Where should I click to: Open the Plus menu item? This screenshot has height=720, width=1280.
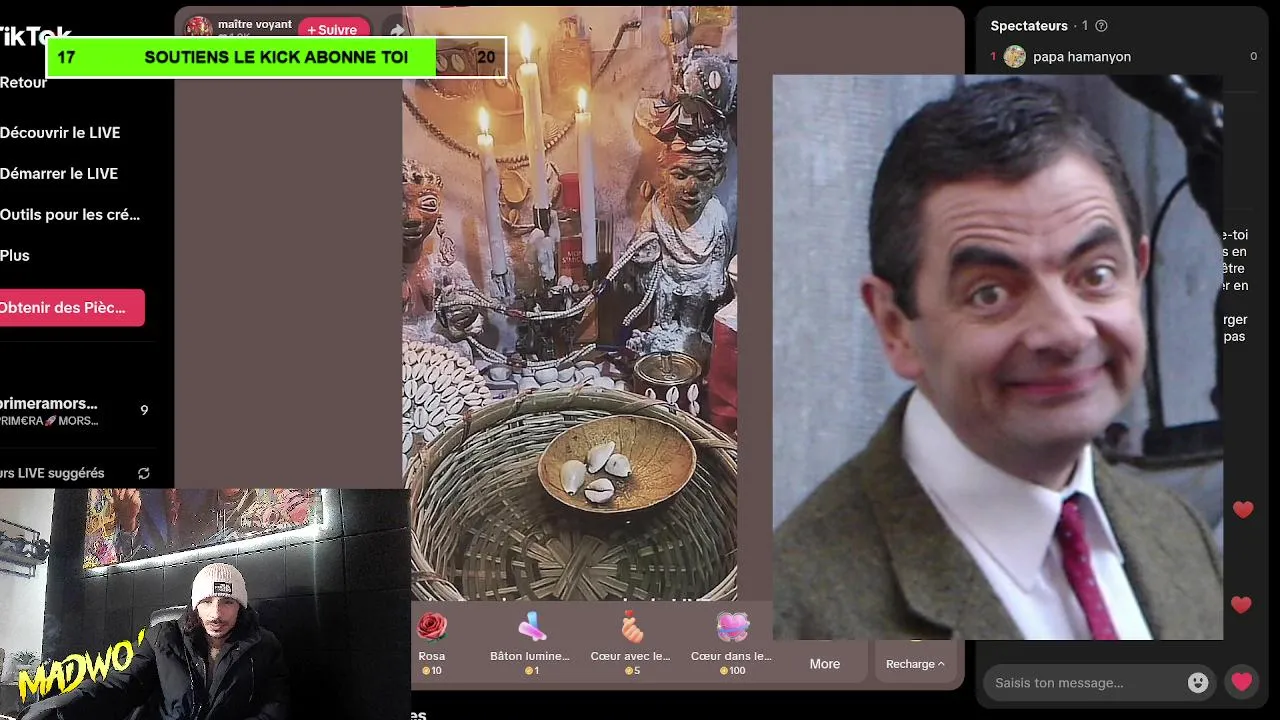(x=15, y=255)
